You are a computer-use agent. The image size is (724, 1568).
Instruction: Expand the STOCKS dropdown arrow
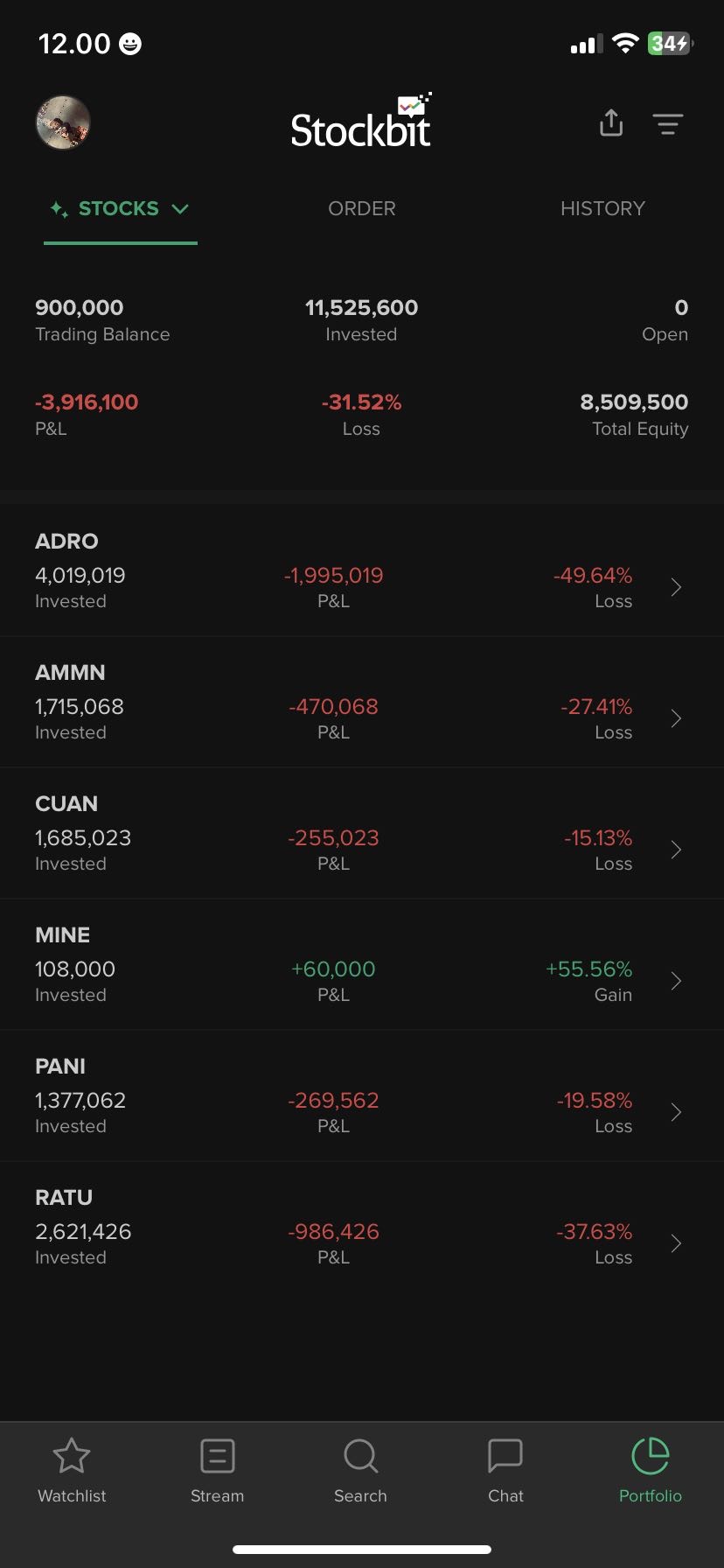tap(180, 209)
